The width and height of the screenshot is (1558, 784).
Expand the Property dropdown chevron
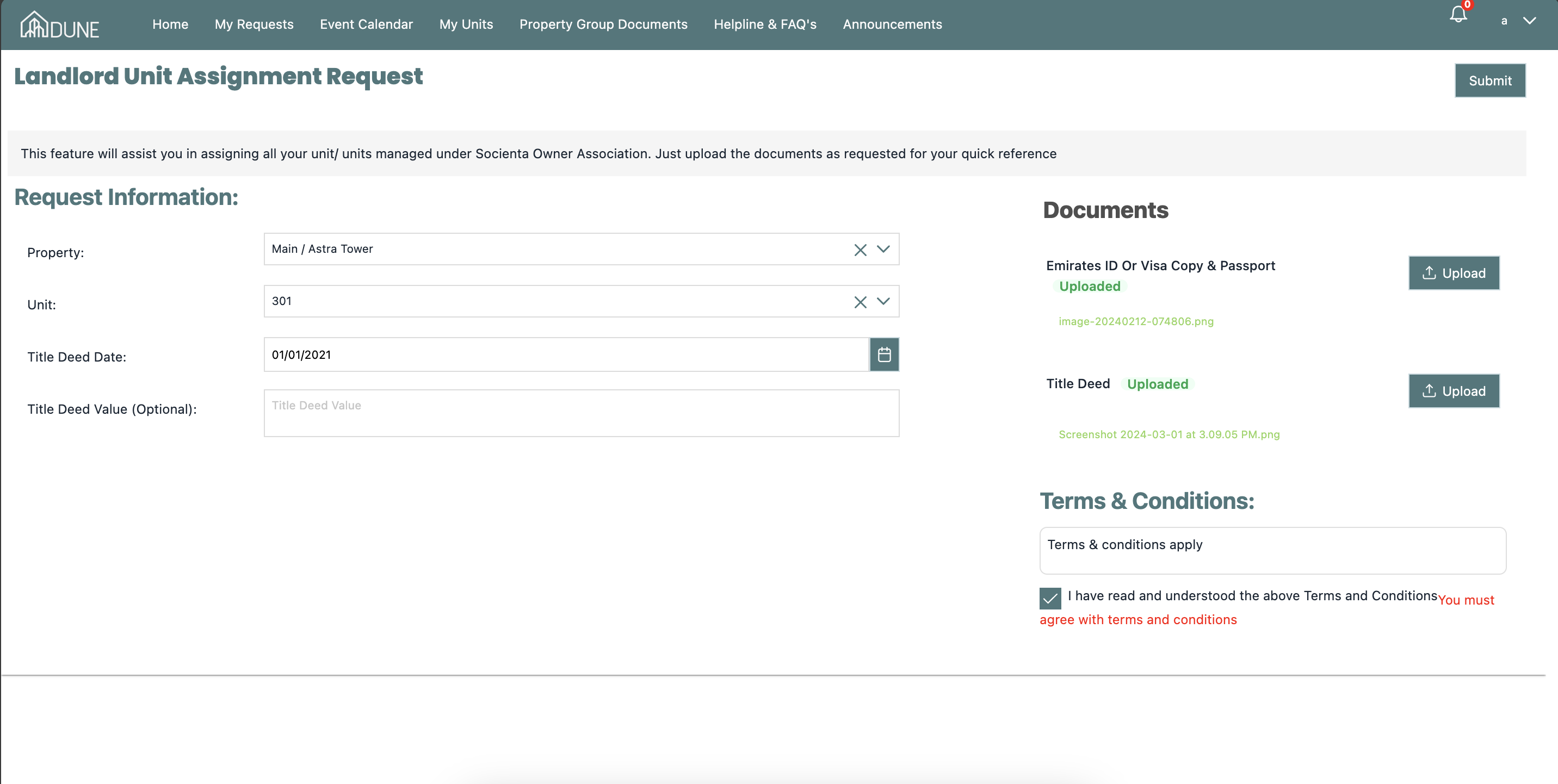point(883,249)
